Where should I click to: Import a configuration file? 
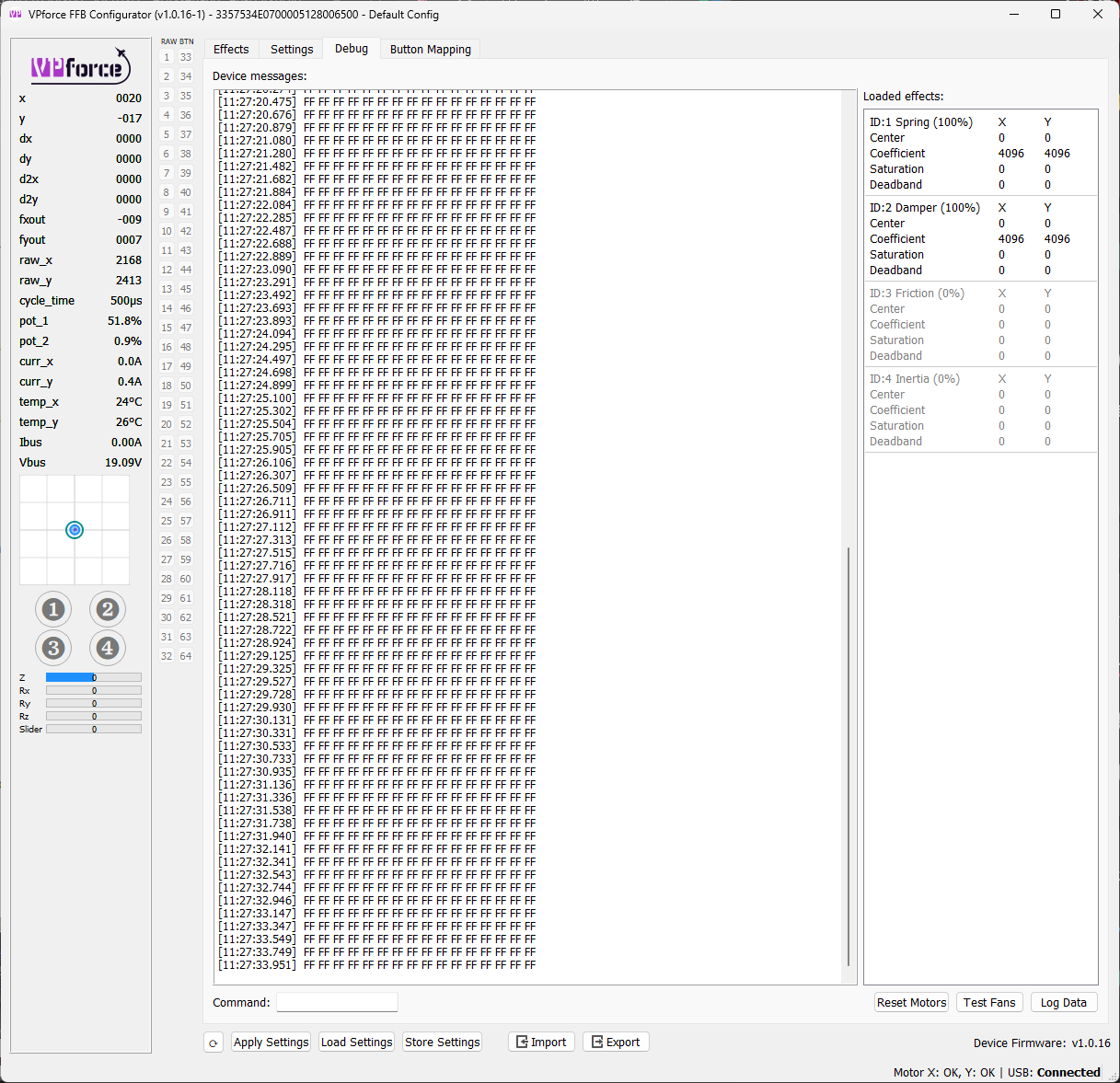point(541,1043)
